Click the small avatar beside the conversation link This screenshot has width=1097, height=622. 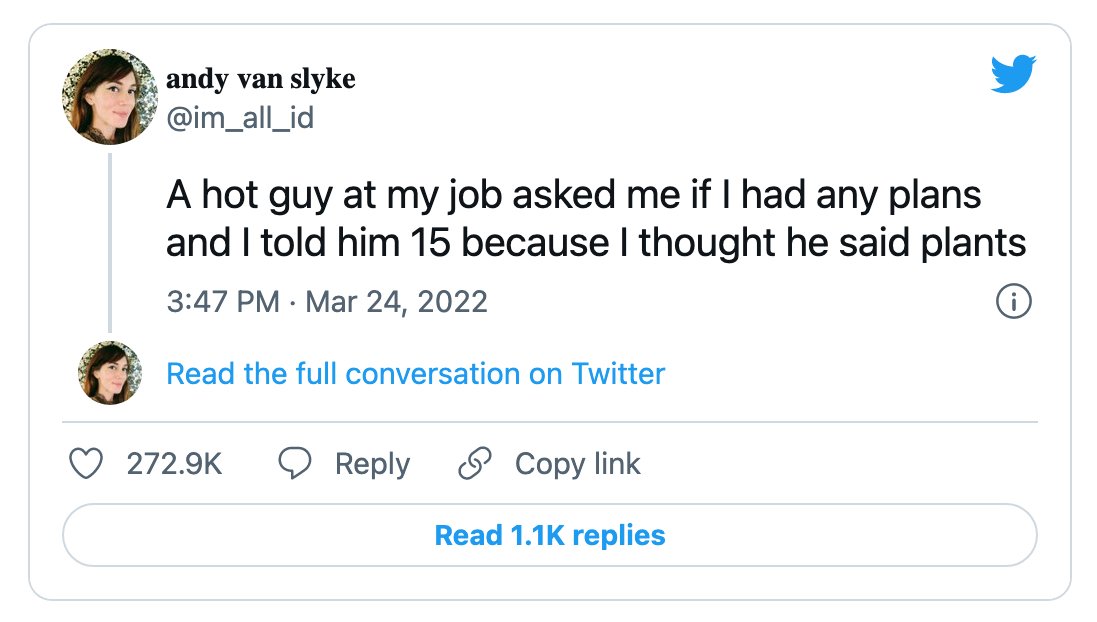pos(110,373)
